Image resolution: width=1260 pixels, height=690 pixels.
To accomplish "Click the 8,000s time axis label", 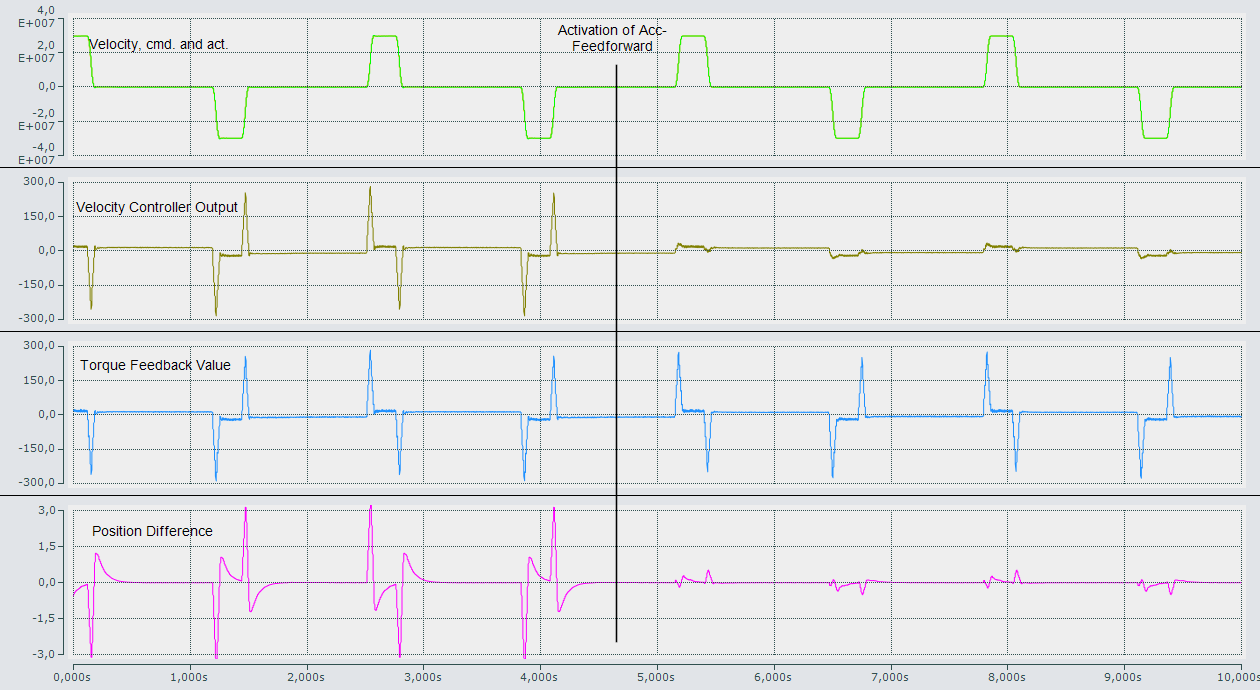I will (1008, 677).
